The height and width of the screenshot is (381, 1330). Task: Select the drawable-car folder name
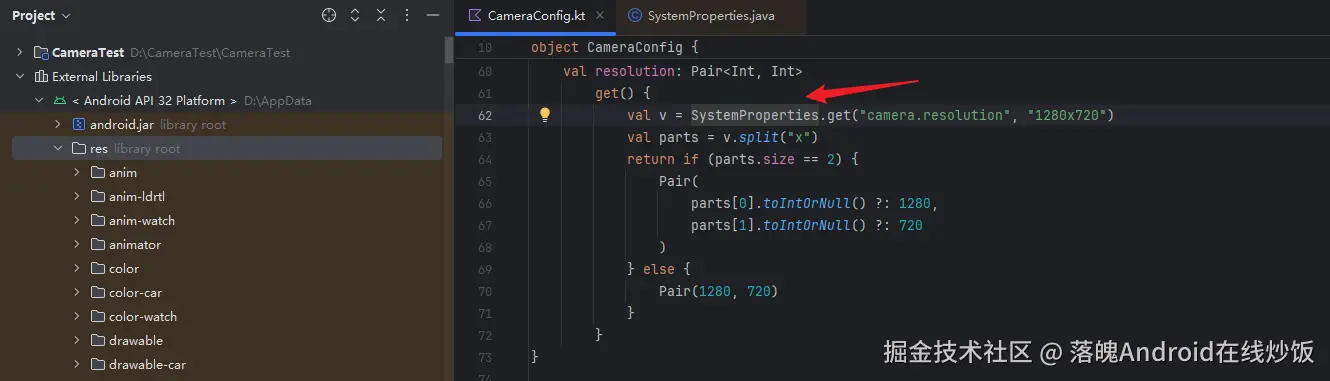[x=147, y=364]
